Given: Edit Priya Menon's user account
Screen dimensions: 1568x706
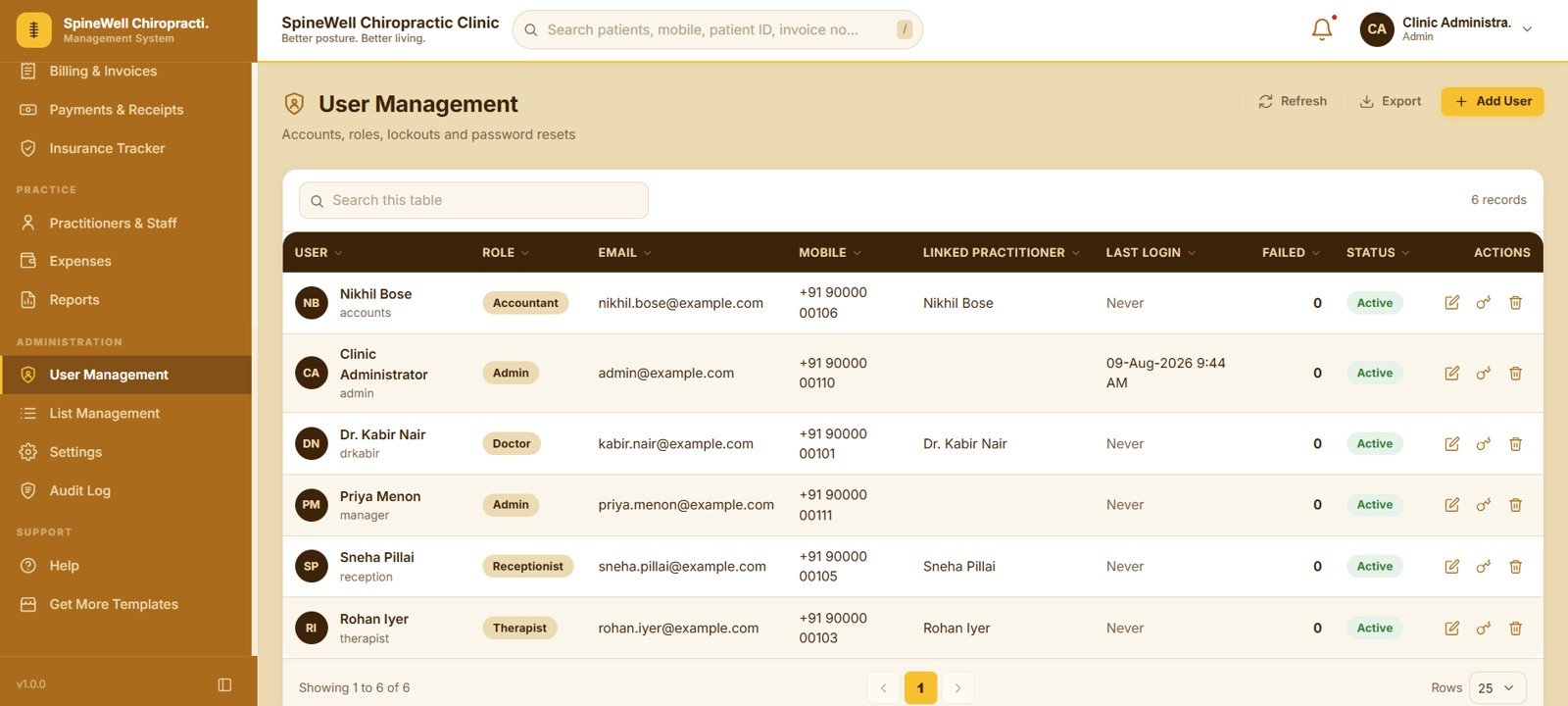Looking at the screenshot, I should pos(1452,505).
